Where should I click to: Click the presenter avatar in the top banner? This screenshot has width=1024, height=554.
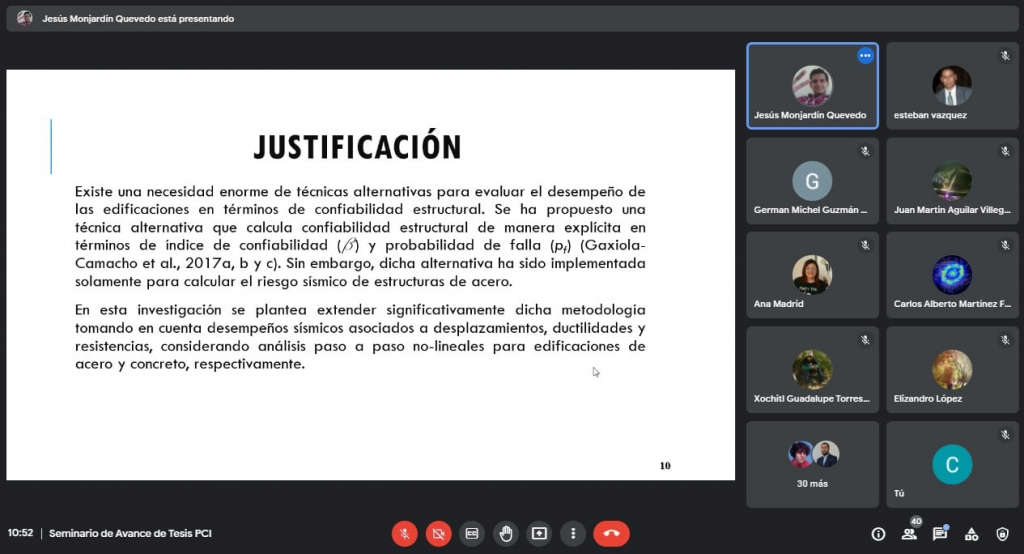pyautogui.click(x=25, y=18)
